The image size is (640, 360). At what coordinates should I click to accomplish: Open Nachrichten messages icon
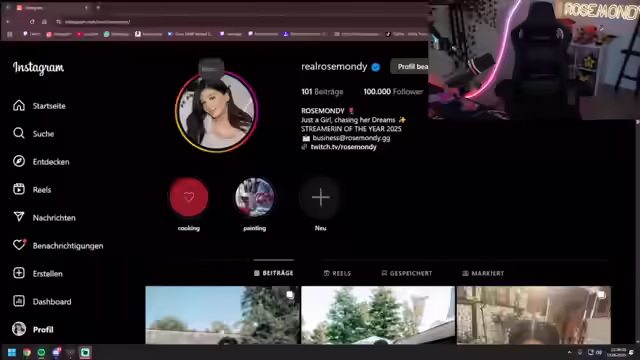tap(19, 217)
